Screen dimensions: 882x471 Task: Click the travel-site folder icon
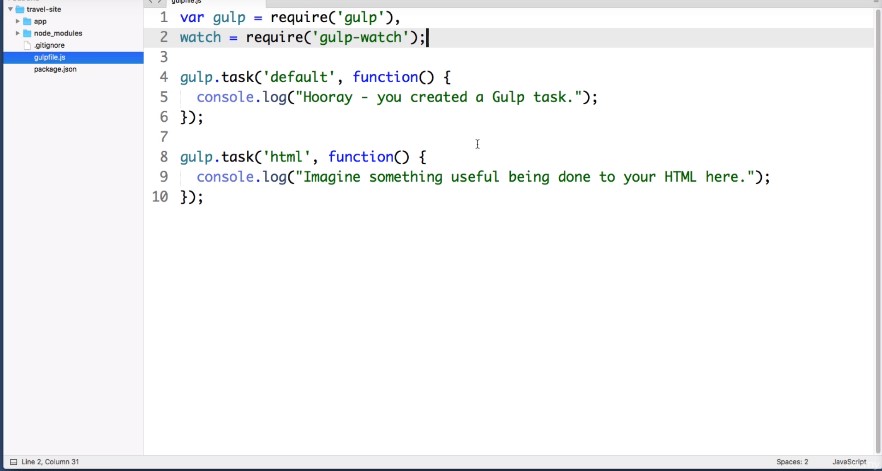pyautogui.click(x=20, y=9)
